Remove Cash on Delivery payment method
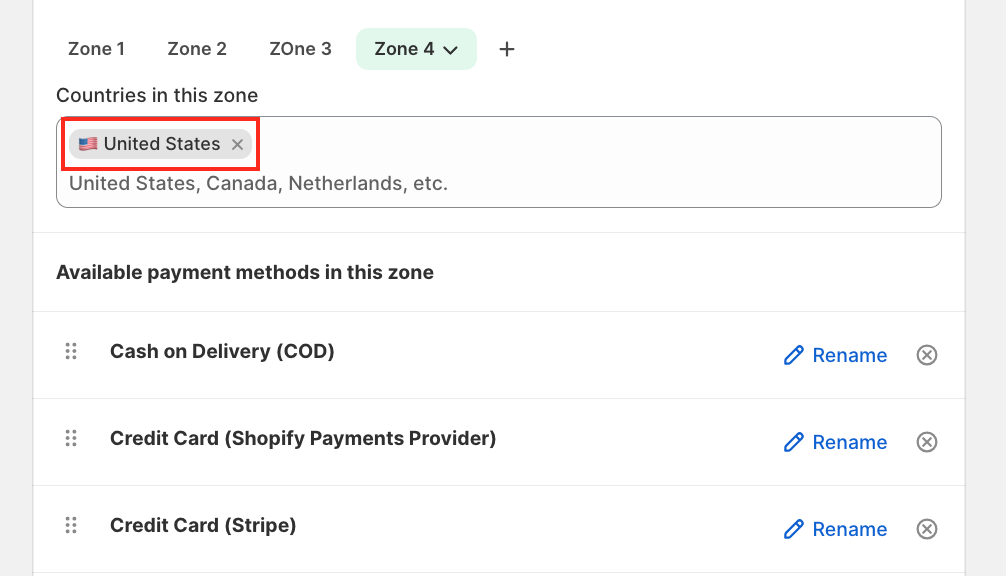This screenshot has height=576, width=1006. (927, 355)
